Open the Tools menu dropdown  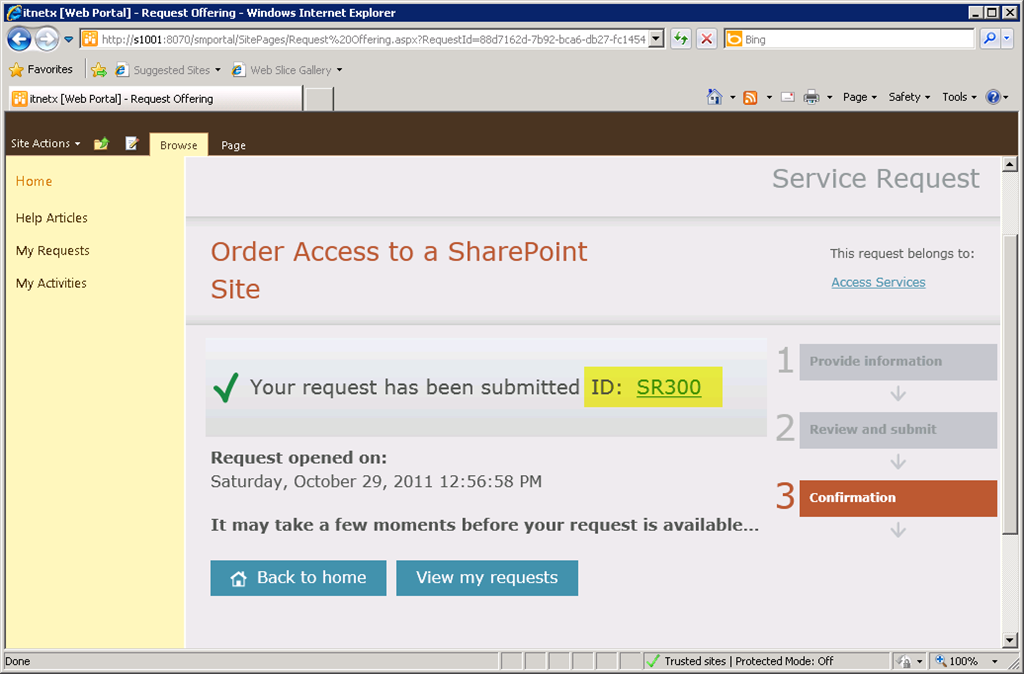click(959, 97)
